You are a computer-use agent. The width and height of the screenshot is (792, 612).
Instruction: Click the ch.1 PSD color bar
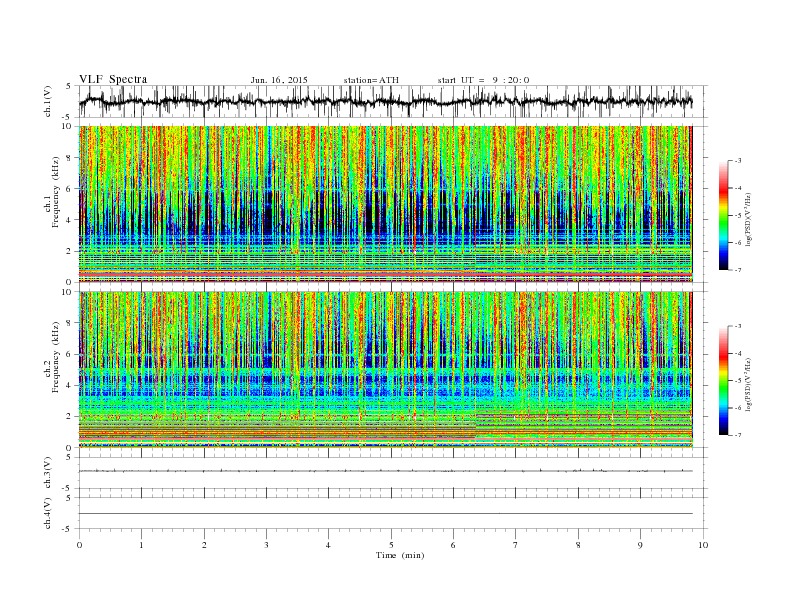724,215
